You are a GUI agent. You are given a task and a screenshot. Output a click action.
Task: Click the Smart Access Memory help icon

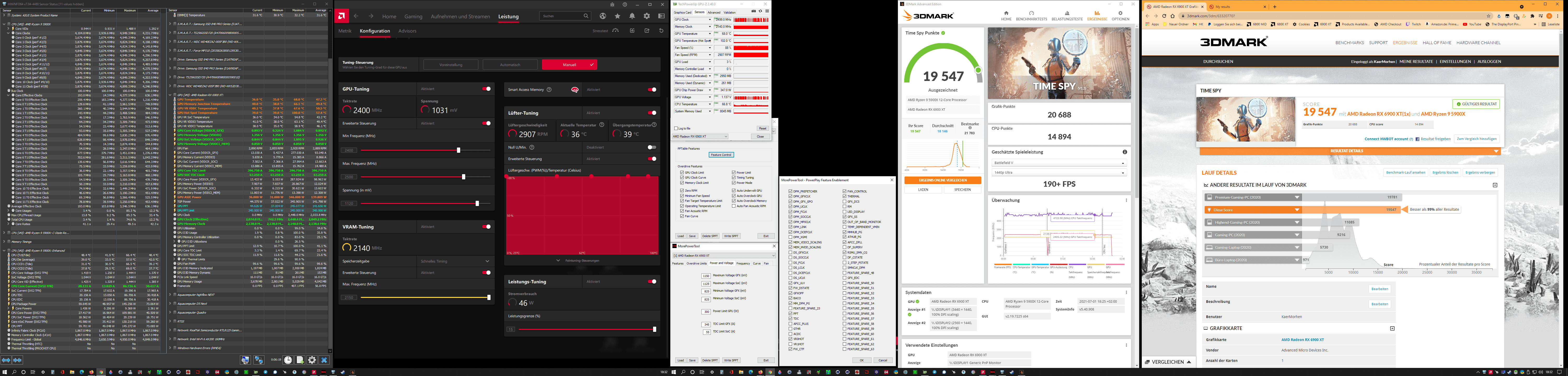[549, 90]
